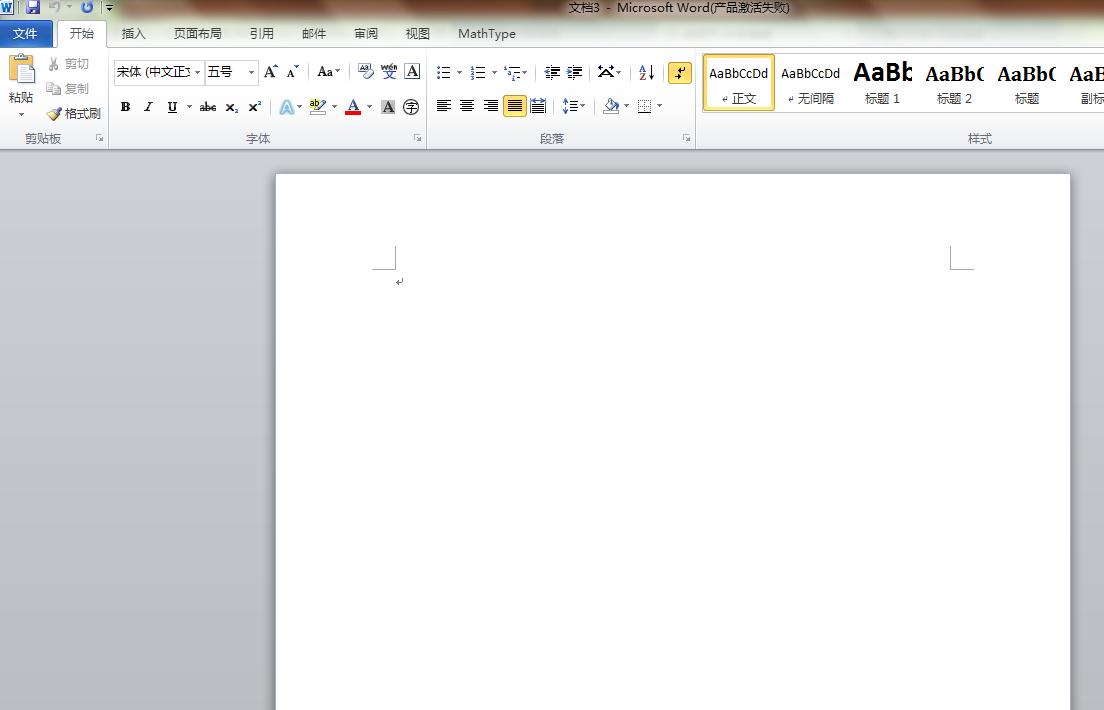Image resolution: width=1104 pixels, height=710 pixels.
Task: Toggle show/hide paragraph marks
Action: click(680, 72)
